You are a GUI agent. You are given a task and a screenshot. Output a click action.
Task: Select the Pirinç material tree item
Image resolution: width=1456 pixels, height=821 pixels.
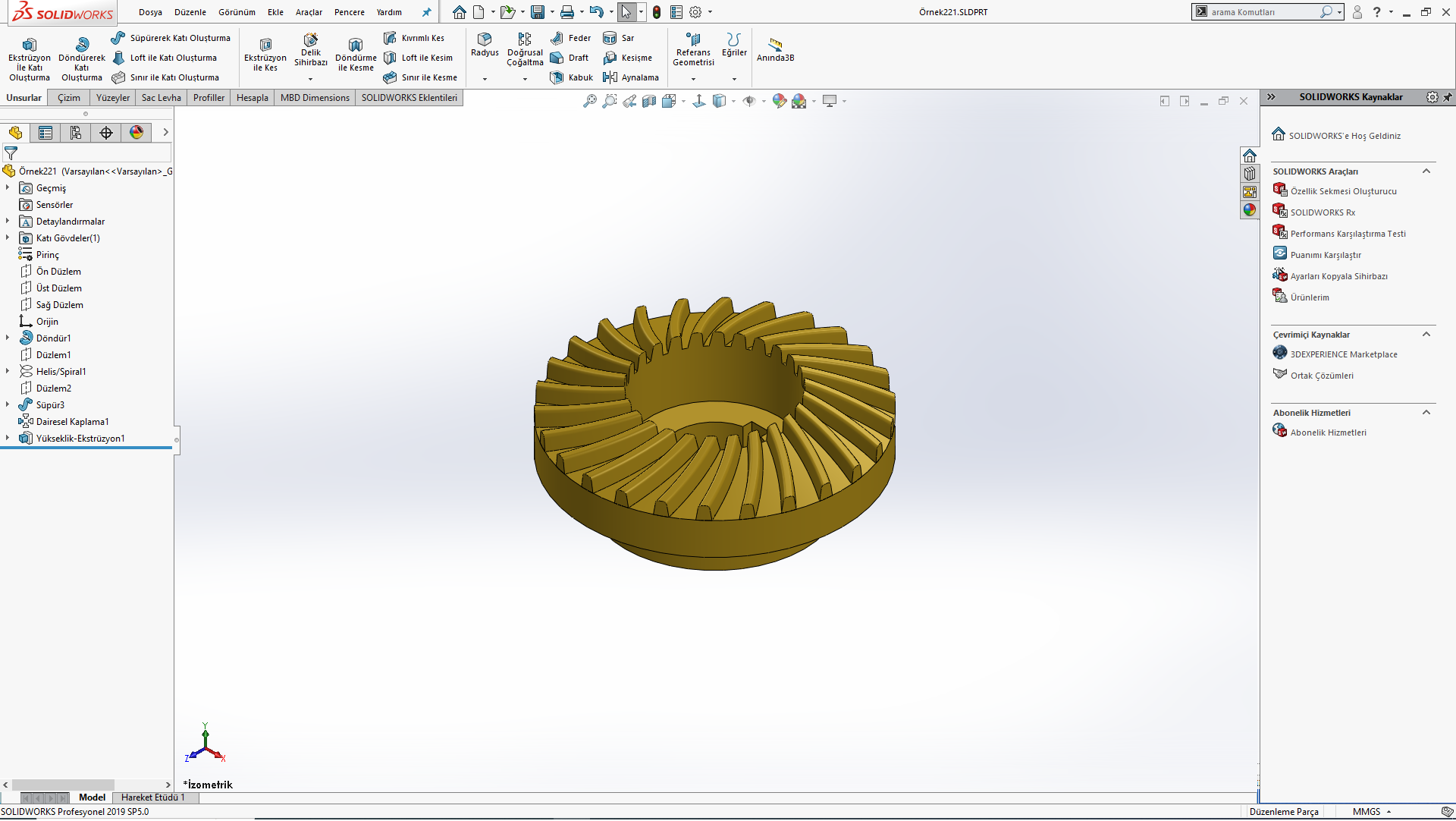[47, 255]
